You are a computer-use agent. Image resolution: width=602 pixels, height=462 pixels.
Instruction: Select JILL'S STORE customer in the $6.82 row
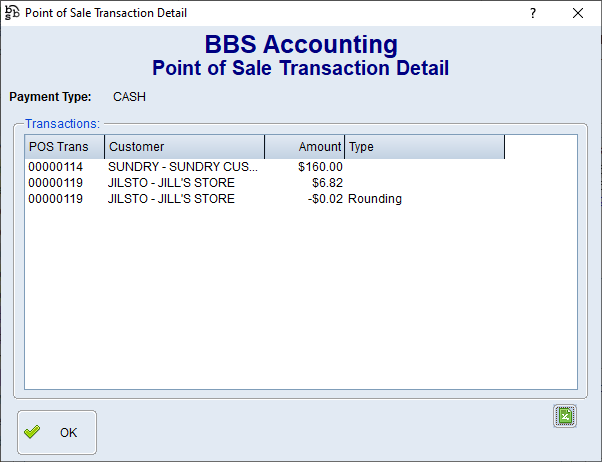tap(171, 183)
